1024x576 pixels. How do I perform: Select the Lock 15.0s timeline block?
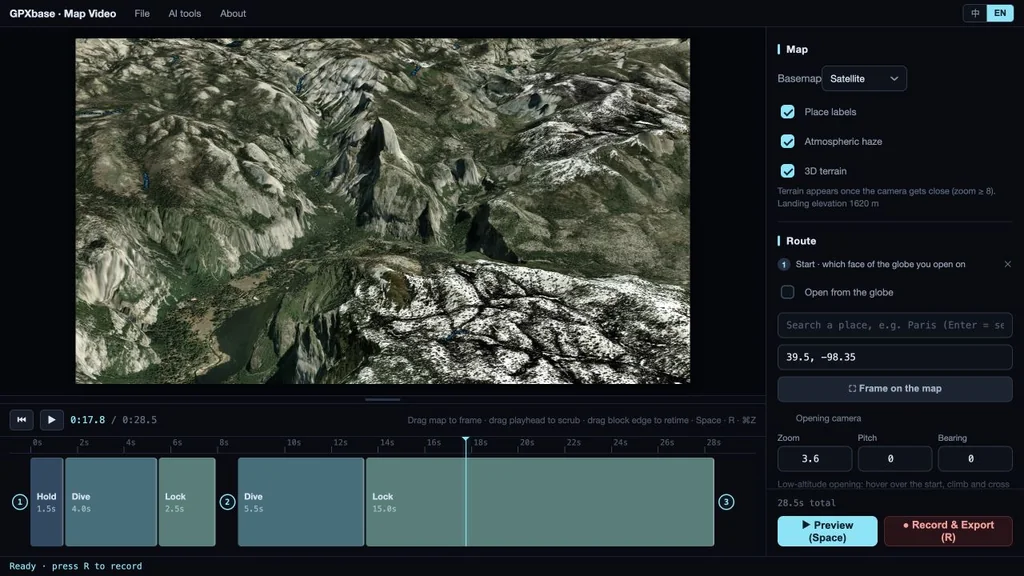click(x=539, y=502)
